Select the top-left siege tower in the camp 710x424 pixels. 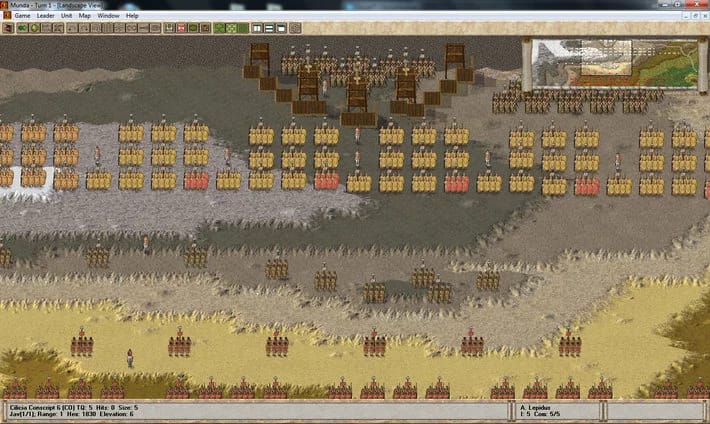tap(260, 54)
